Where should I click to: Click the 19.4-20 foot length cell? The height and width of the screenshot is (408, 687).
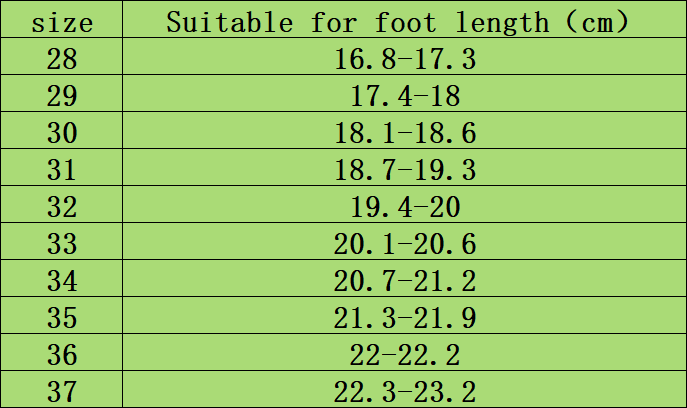pos(404,207)
